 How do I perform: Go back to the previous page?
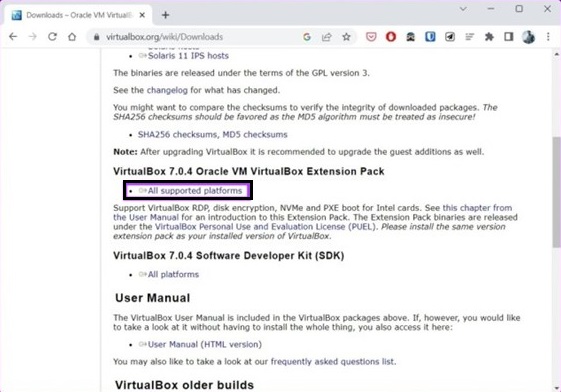(13, 36)
